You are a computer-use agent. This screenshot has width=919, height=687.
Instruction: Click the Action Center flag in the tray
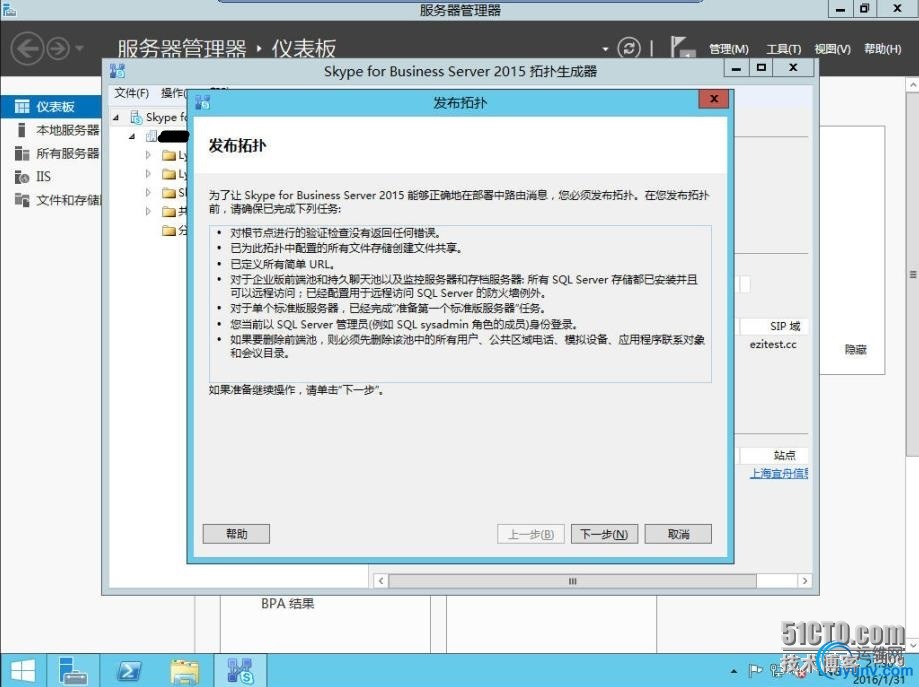coord(755,671)
